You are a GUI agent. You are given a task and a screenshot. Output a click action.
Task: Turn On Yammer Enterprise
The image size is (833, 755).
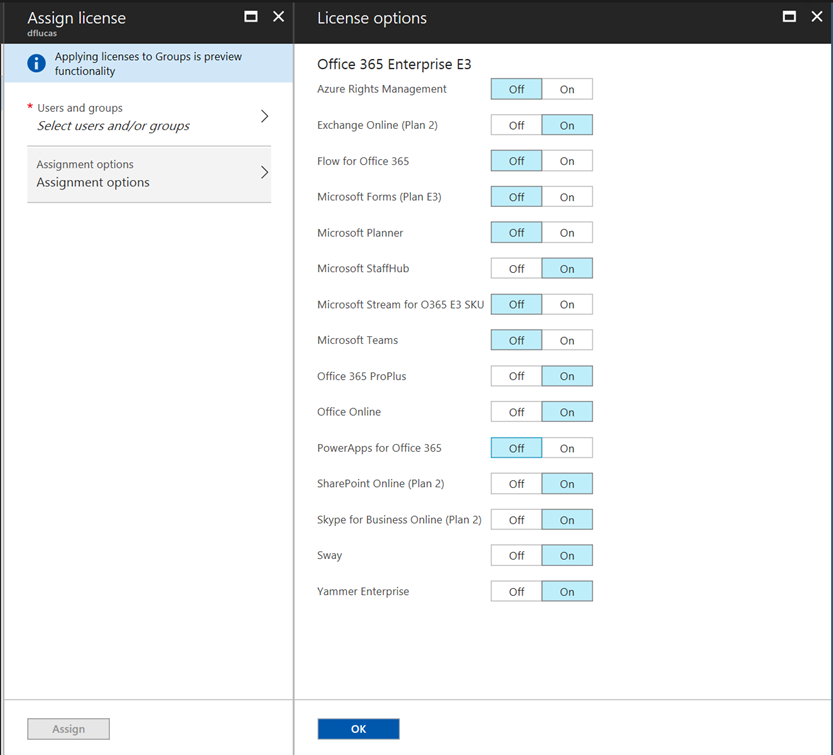567,591
